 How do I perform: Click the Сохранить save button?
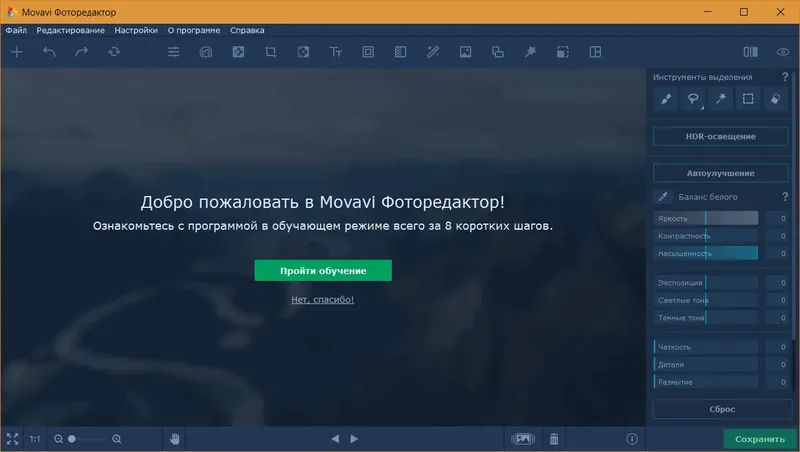tap(760, 439)
